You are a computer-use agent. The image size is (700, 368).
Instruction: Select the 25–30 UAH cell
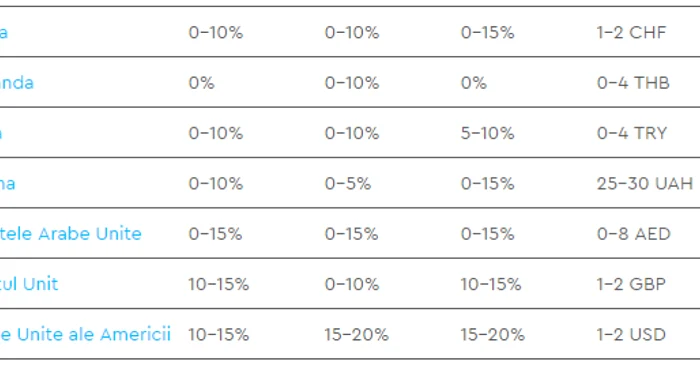click(645, 184)
